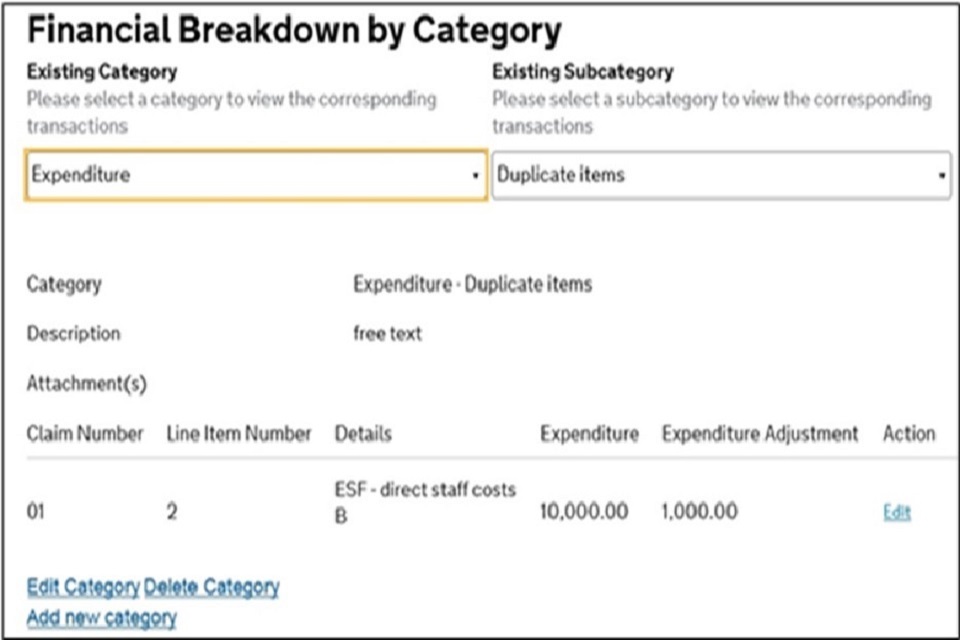Click the Action column header
The width and height of the screenshot is (960, 640).
909,434
